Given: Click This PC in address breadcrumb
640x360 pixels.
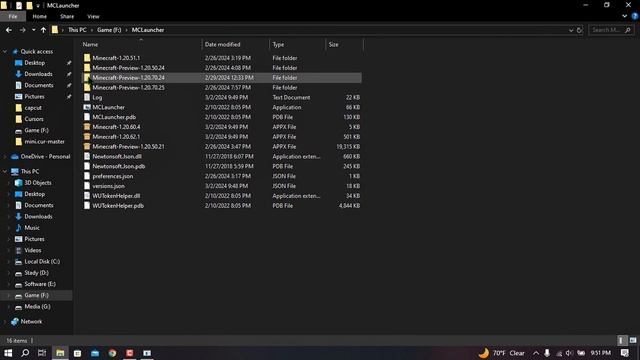Looking at the screenshot, I should pos(77,30).
